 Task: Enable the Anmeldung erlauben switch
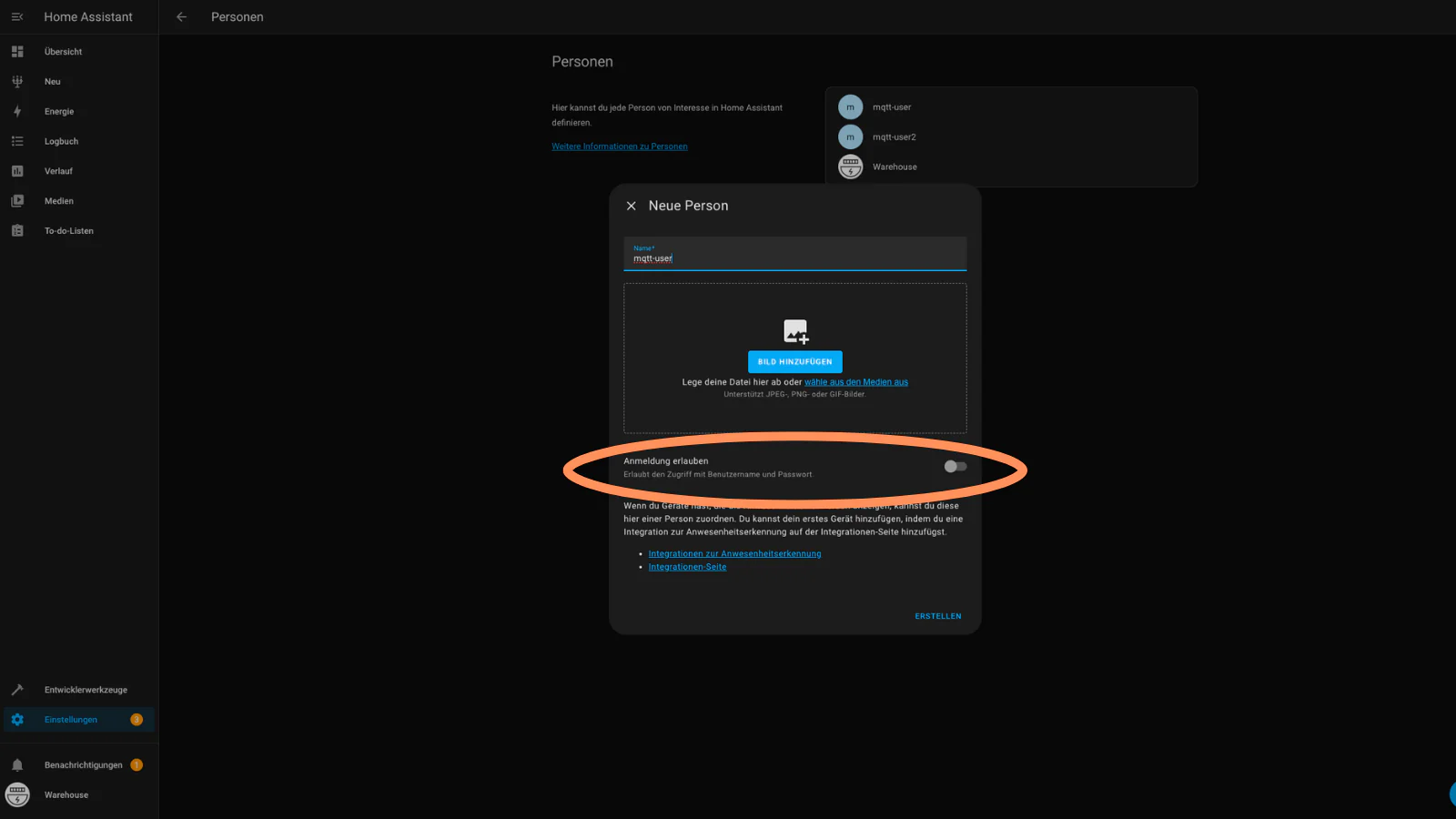pos(955,467)
